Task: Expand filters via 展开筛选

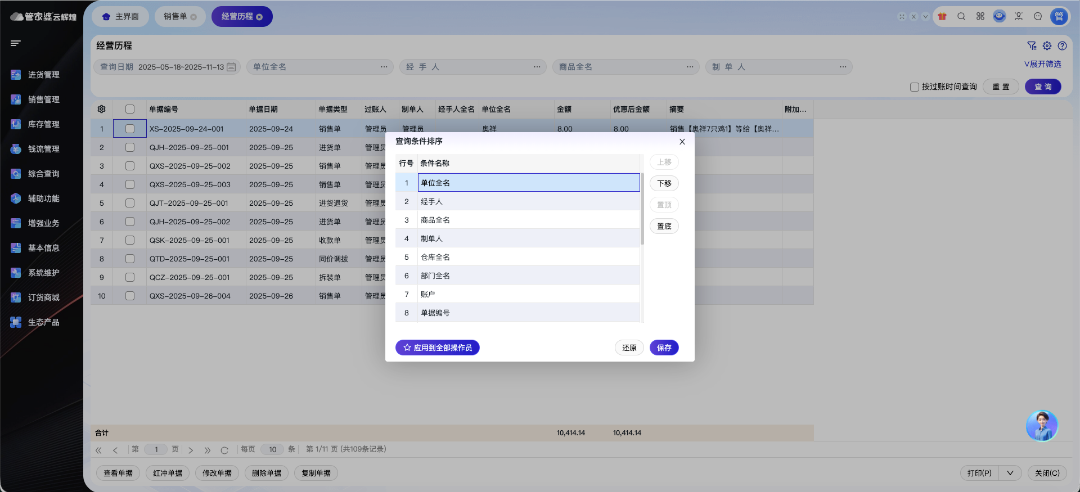Action: coord(1041,64)
